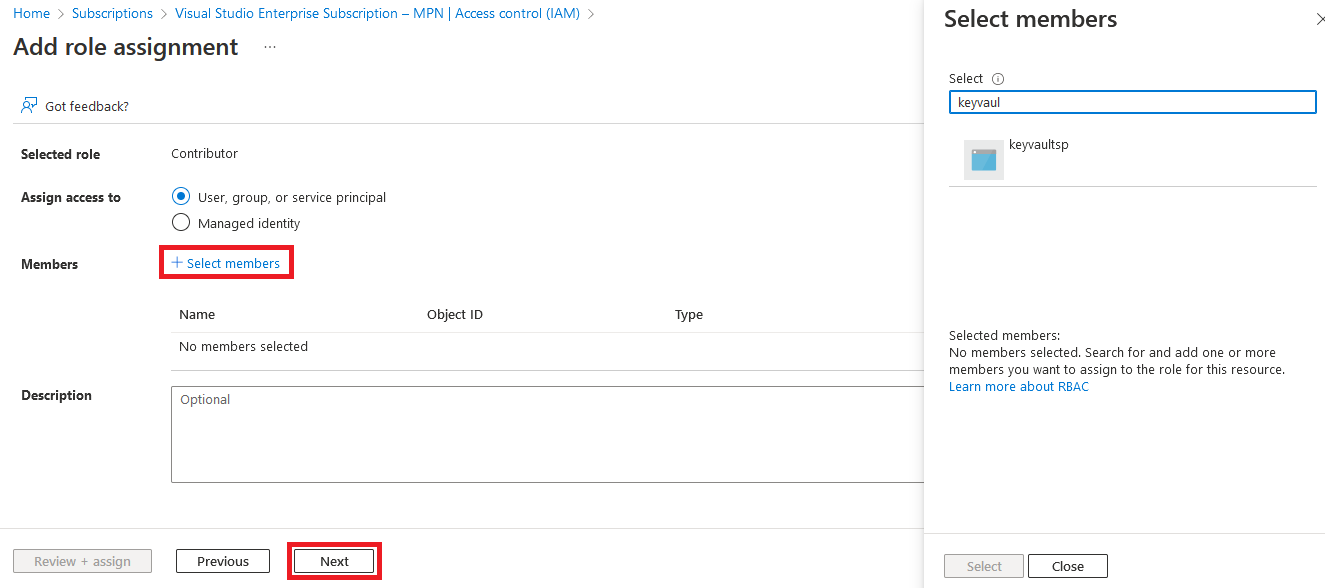Focus the member search box containing keyvaul

(1133, 102)
